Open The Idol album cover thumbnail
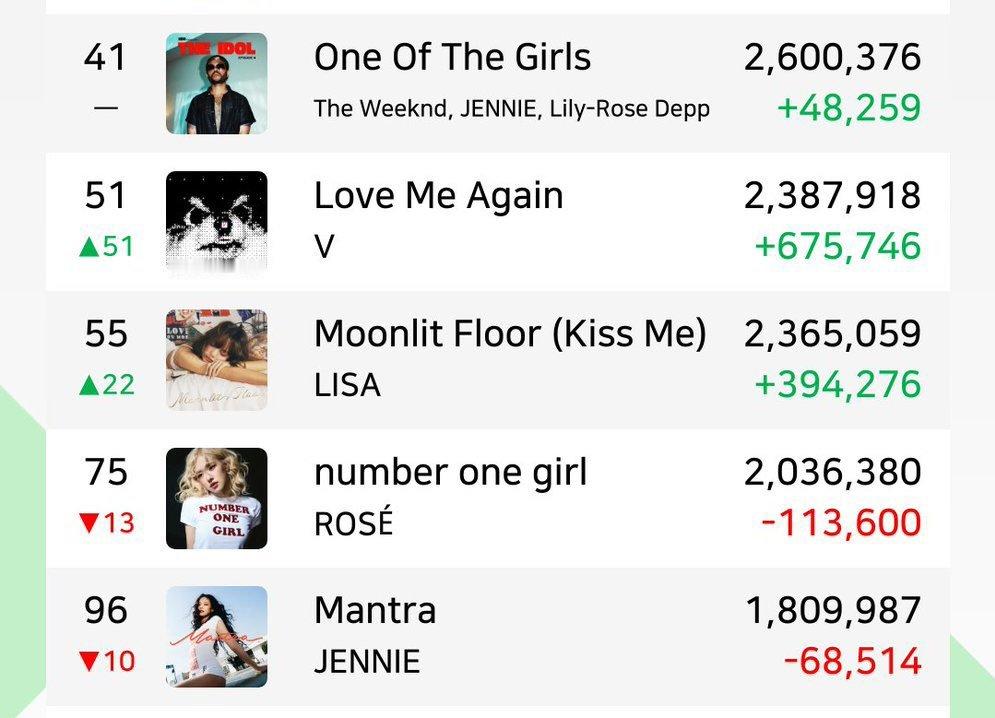The width and height of the screenshot is (995, 718). coord(216,83)
